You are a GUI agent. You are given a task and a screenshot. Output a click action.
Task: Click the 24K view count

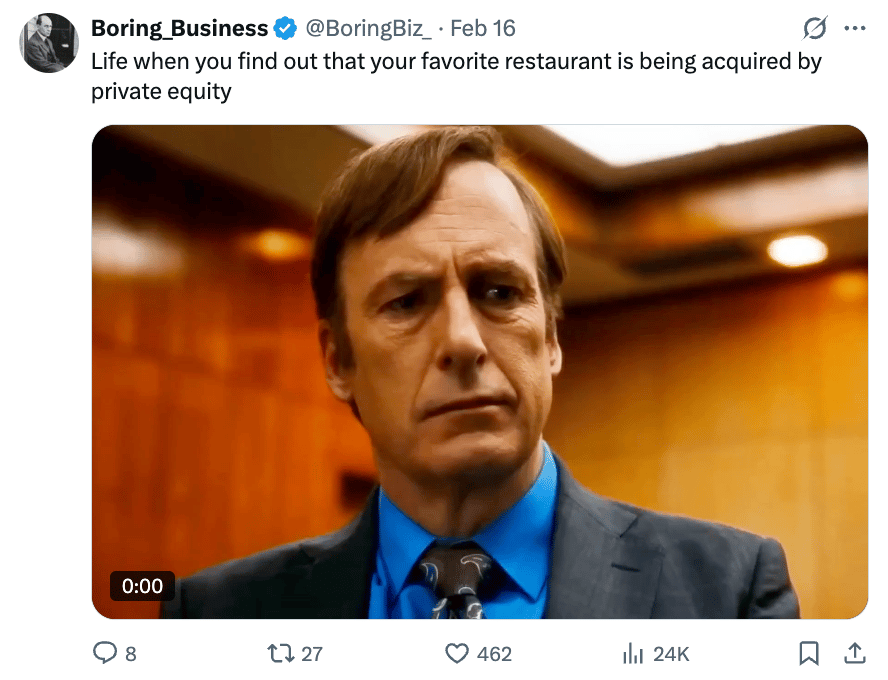click(x=671, y=654)
